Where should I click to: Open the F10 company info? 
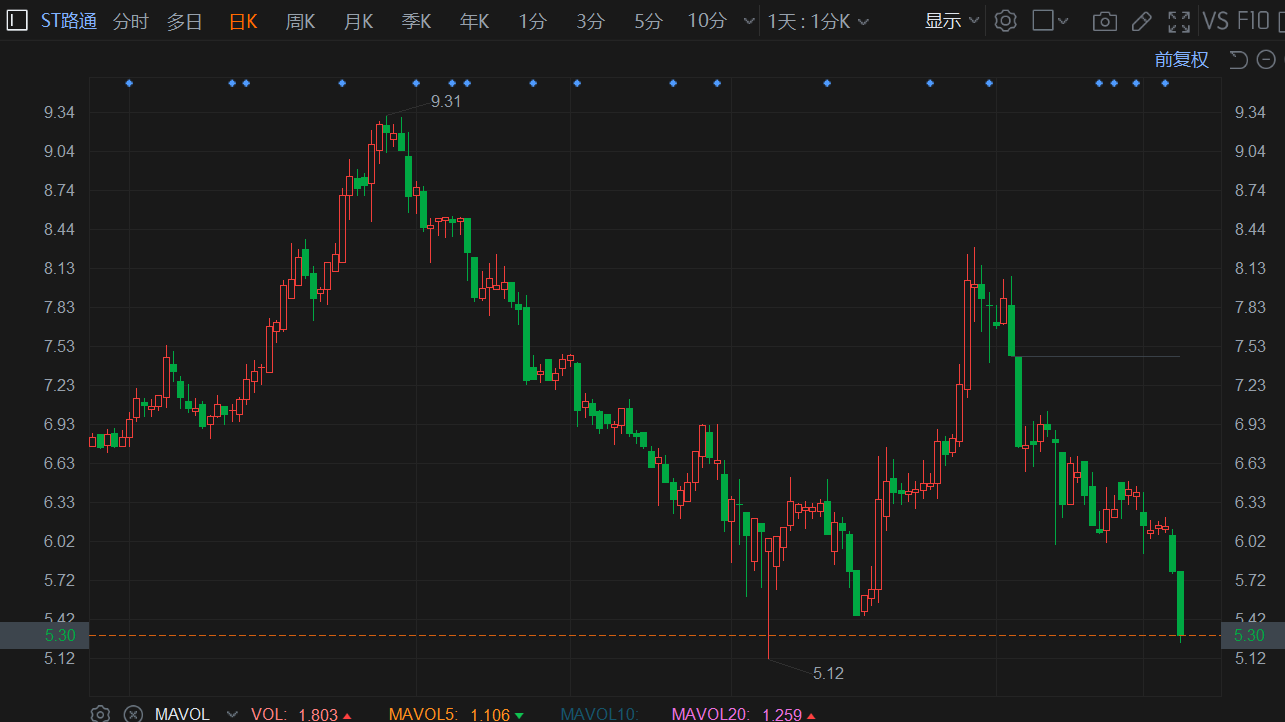pos(1254,21)
